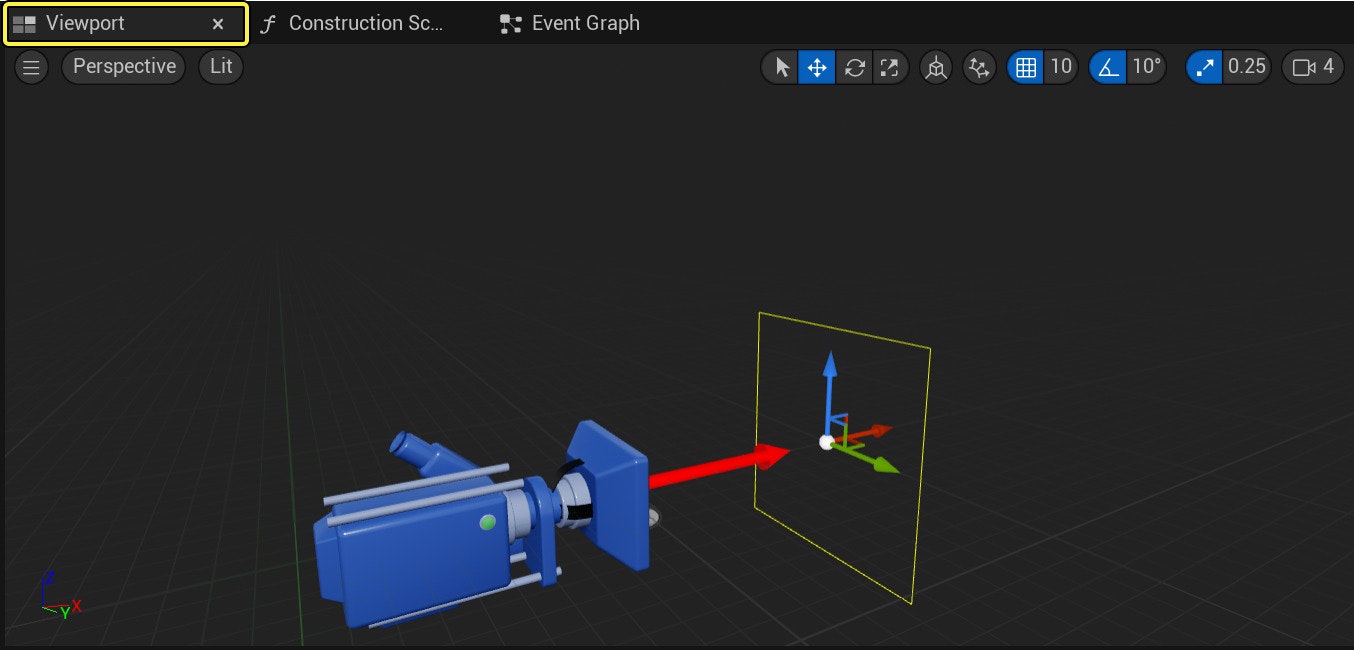Choose the Select objects arrow tool
1354x650 pixels.
point(779,67)
